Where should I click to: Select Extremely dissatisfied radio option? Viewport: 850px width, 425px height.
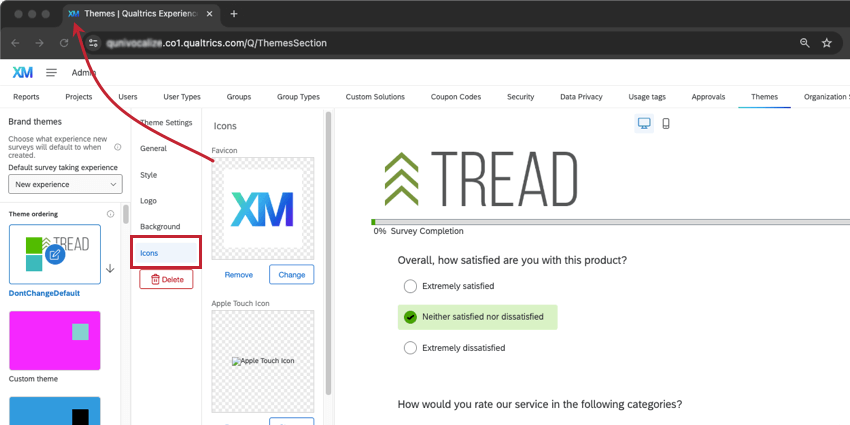coord(410,347)
